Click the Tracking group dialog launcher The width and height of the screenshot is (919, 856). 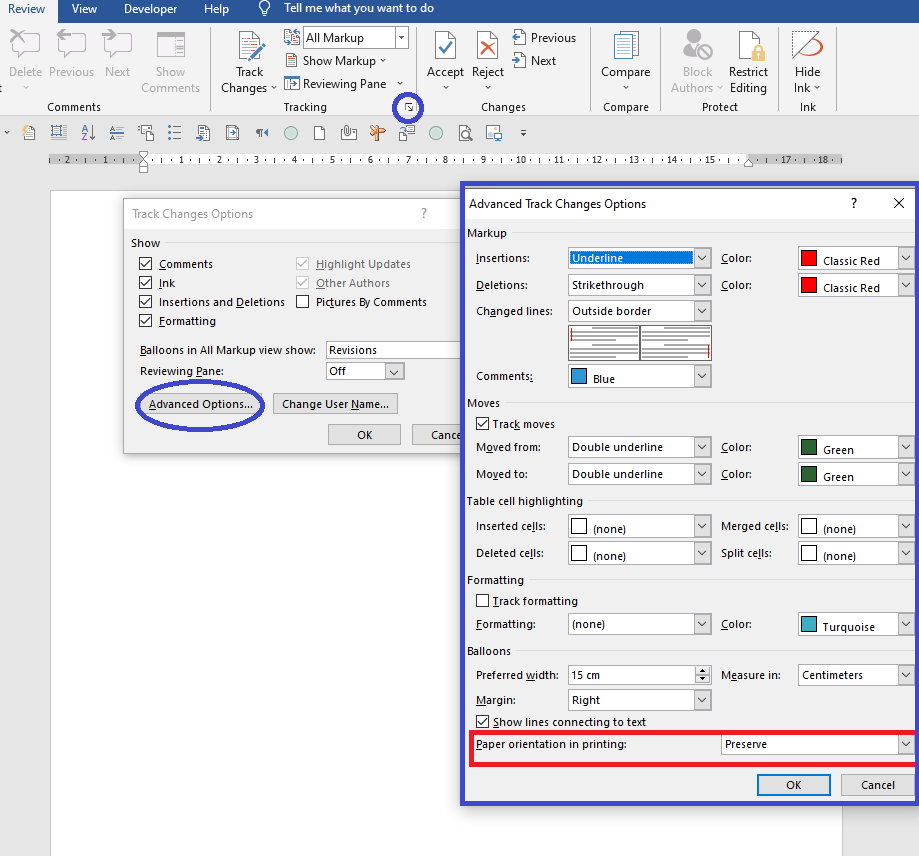tap(409, 107)
